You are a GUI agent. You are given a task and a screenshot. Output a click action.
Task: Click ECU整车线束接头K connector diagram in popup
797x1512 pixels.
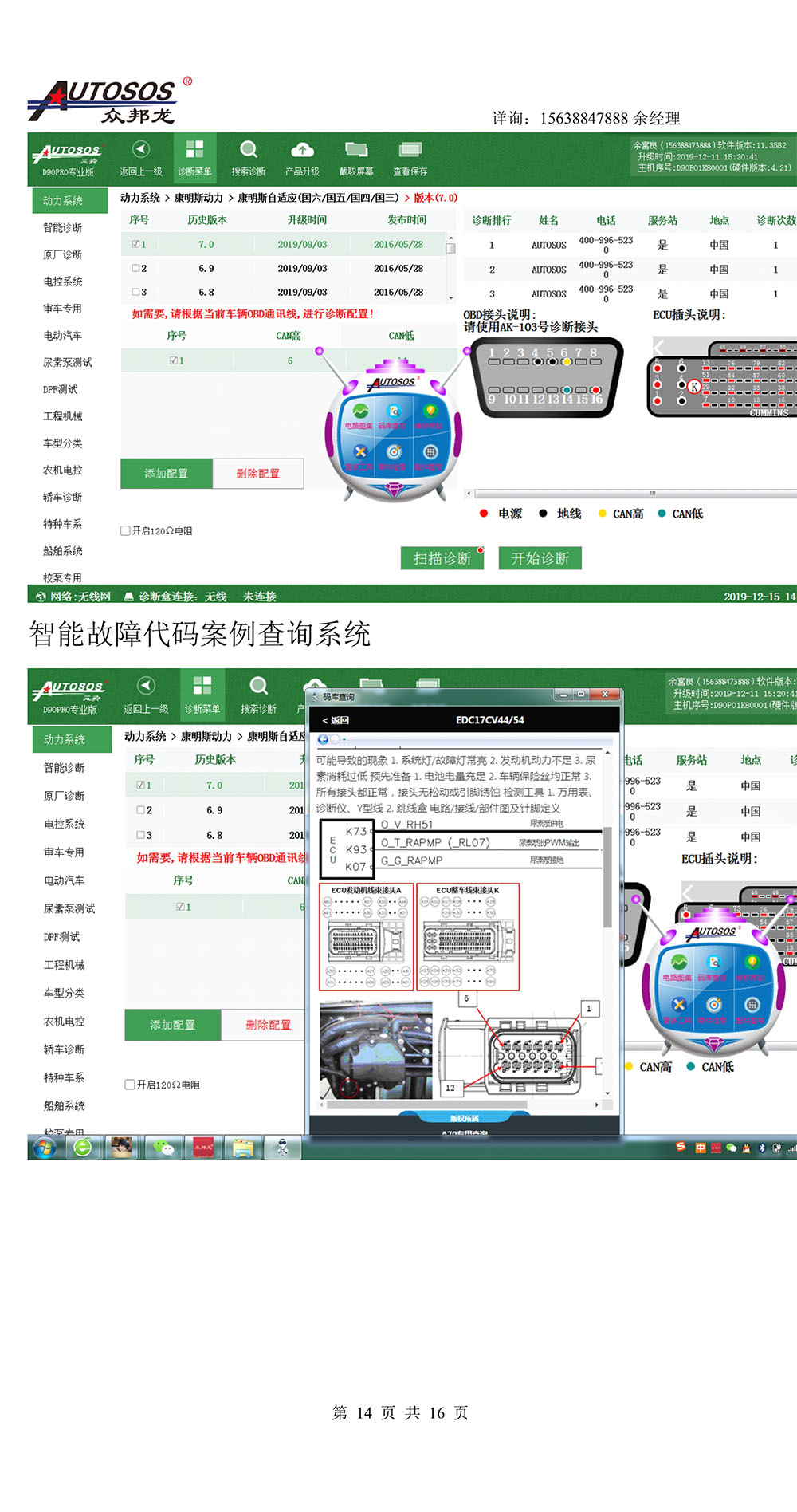tap(468, 937)
